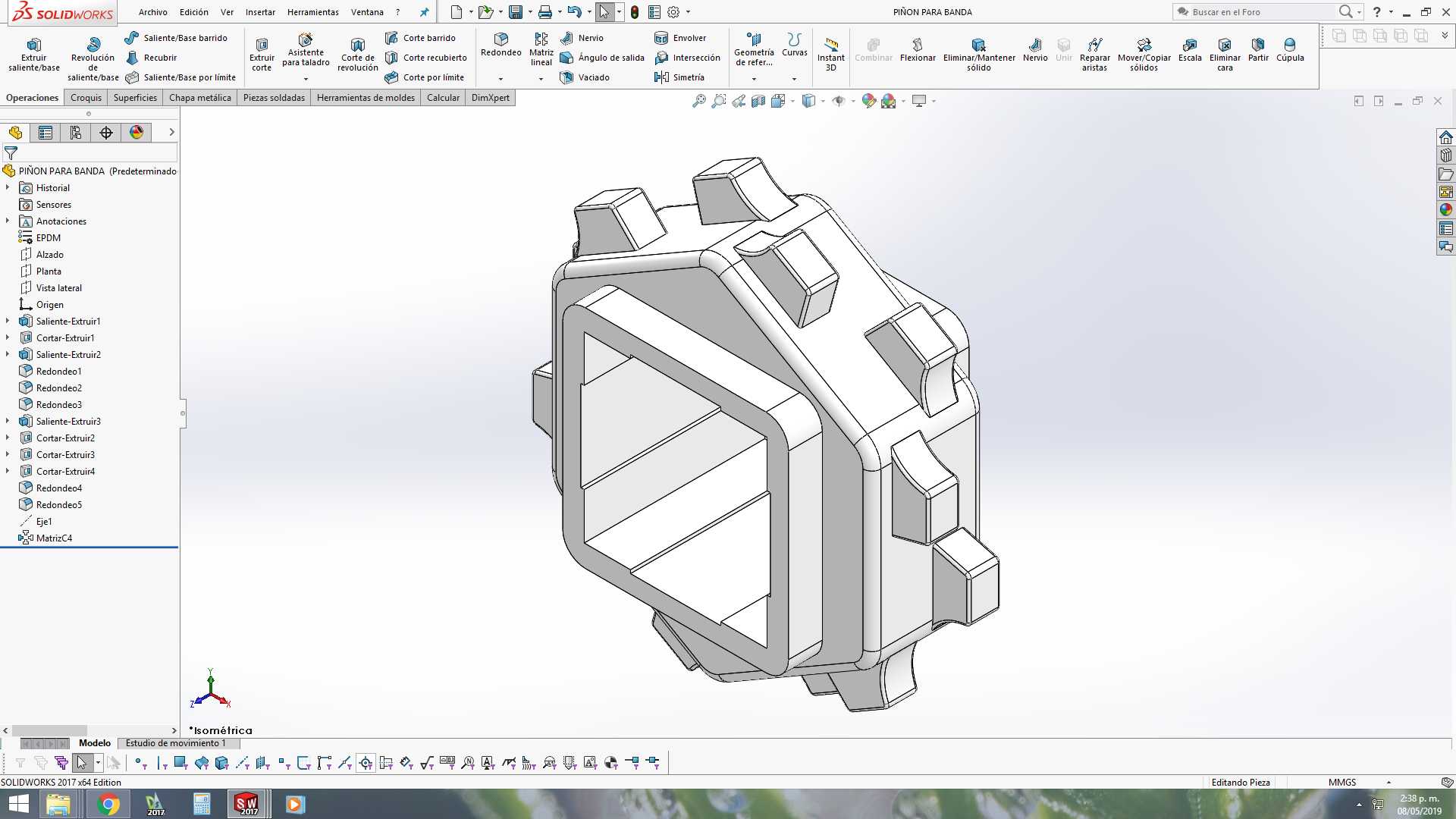Select the Eje1 axis item
The width and height of the screenshot is (1456, 819).
35,522
